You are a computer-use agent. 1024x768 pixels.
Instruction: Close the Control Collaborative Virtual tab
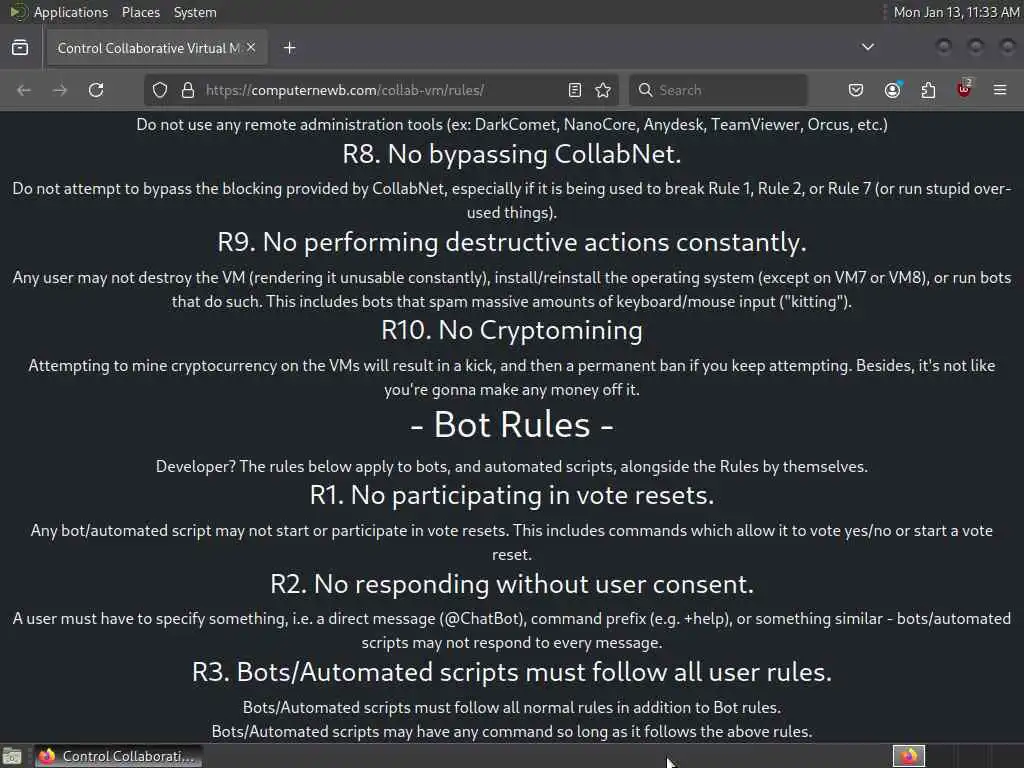point(251,47)
